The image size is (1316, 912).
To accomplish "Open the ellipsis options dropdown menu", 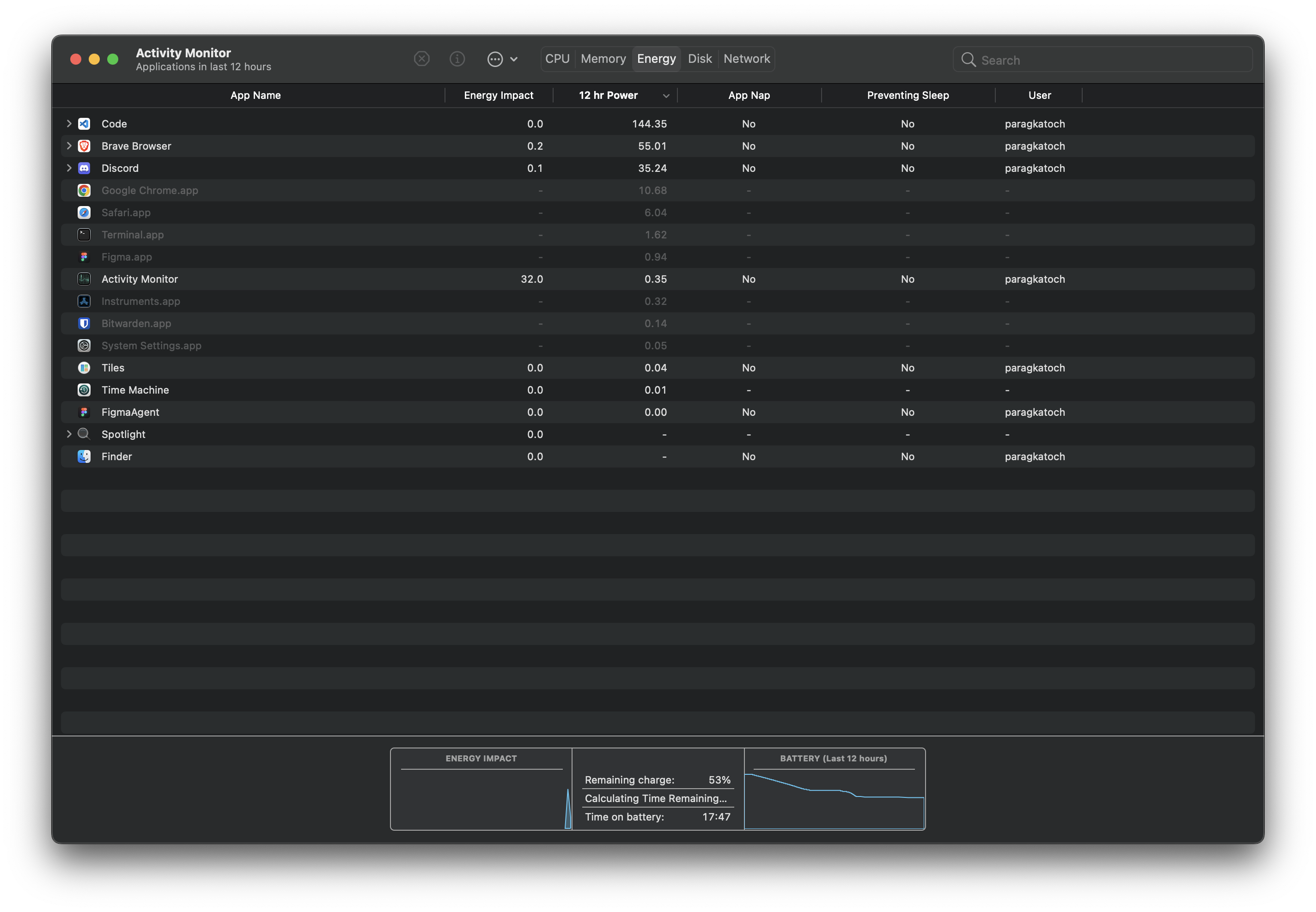I will pyautogui.click(x=502, y=59).
